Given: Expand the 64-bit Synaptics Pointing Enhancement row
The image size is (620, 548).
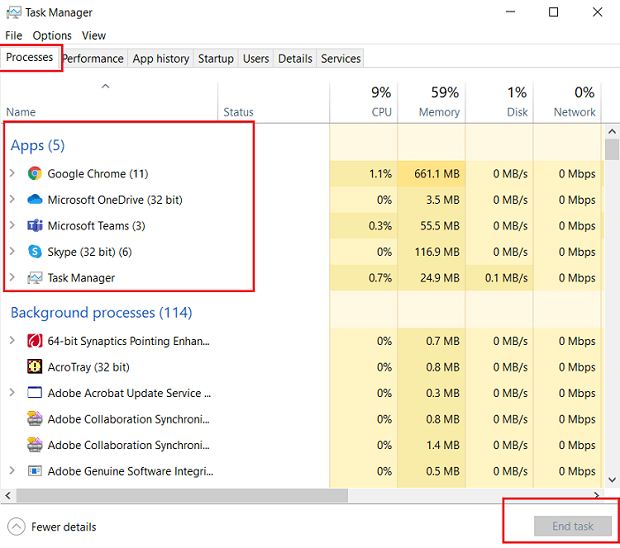Looking at the screenshot, I should pyautogui.click(x=12, y=340).
